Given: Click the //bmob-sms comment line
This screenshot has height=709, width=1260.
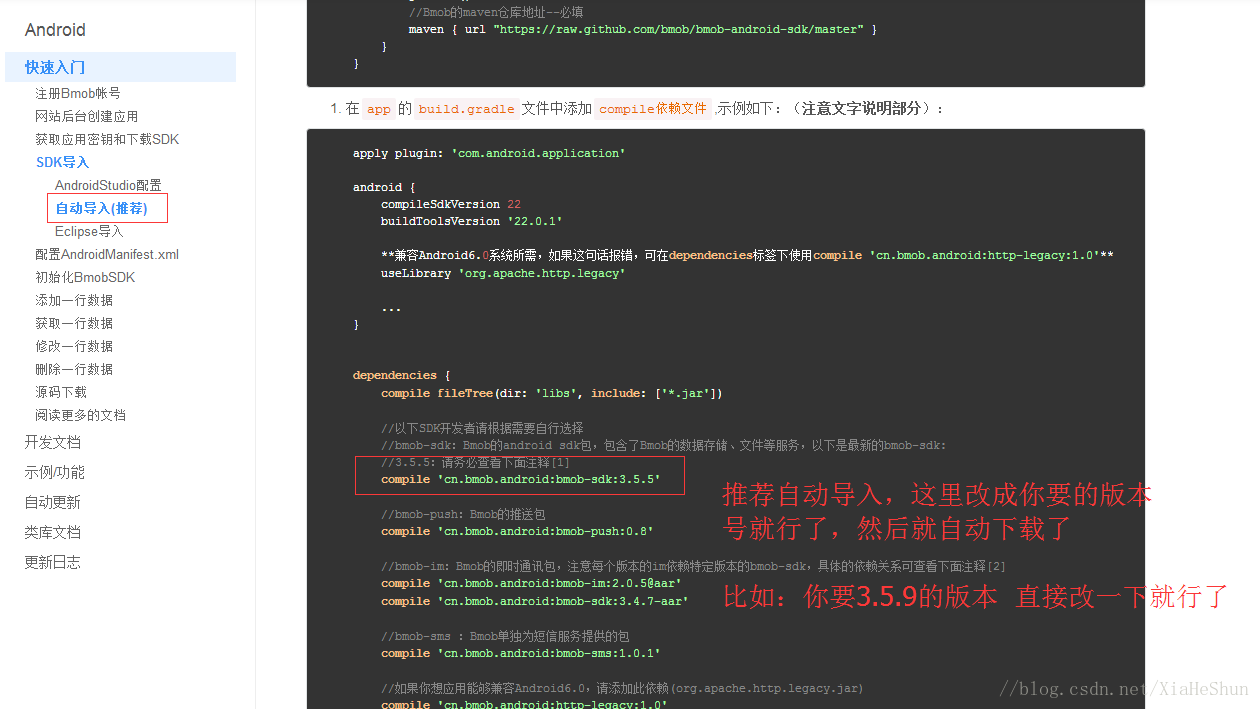Looking at the screenshot, I should pyautogui.click(x=505, y=636).
